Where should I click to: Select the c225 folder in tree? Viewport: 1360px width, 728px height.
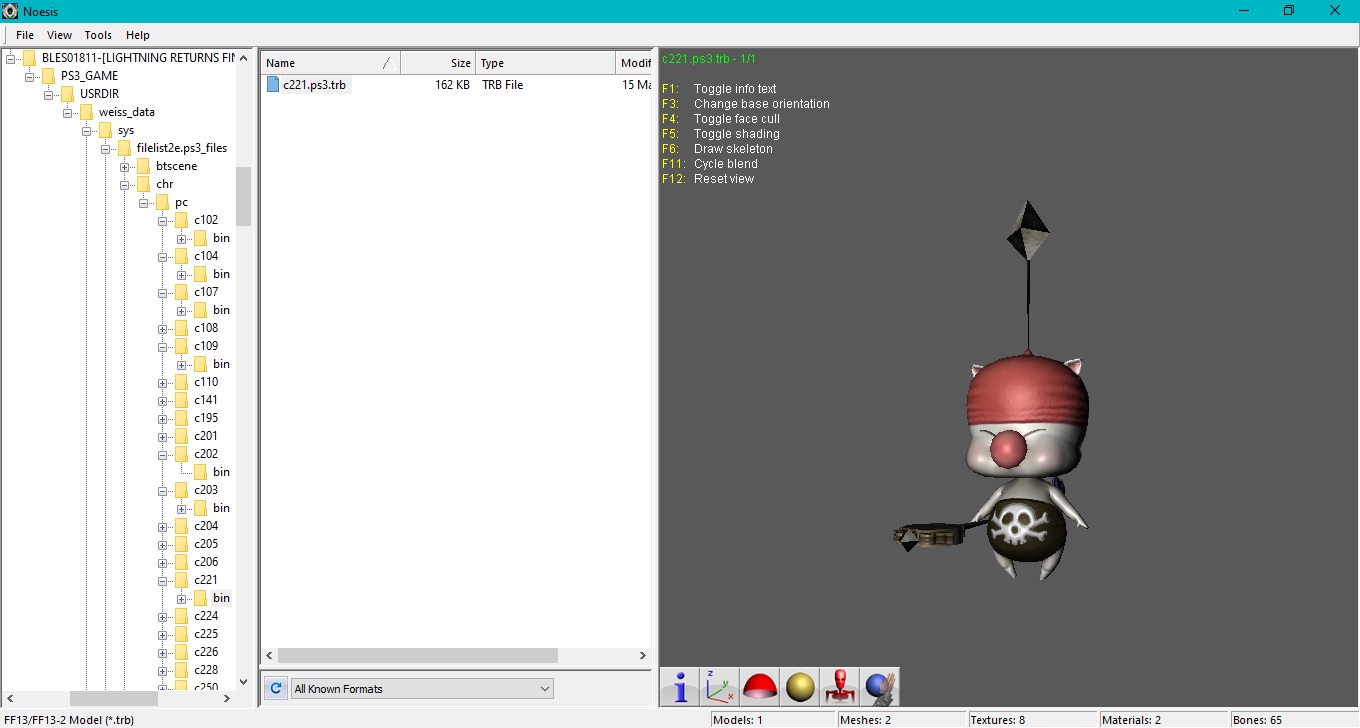pos(206,634)
